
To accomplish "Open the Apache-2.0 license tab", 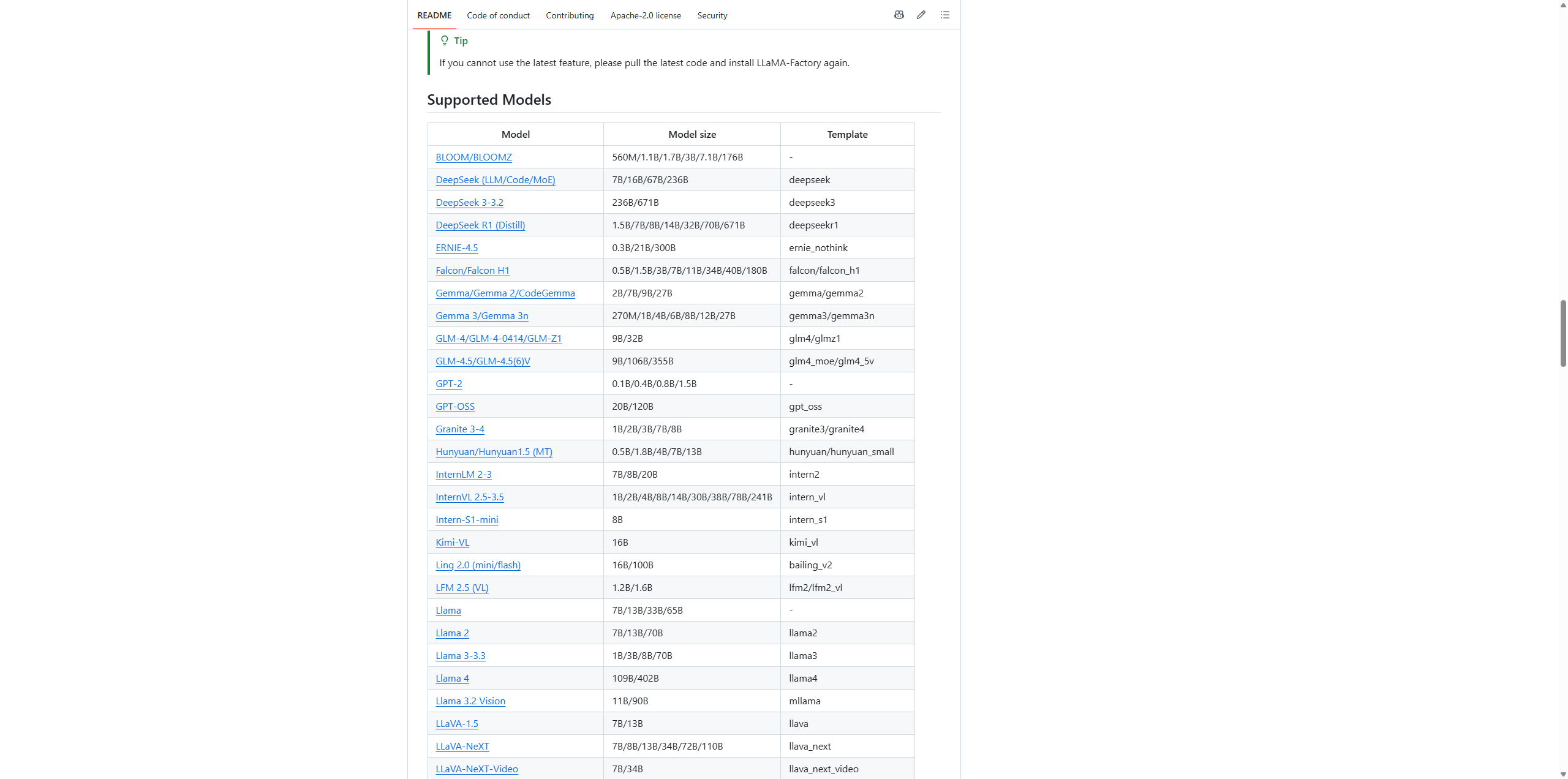I will point(646,15).
